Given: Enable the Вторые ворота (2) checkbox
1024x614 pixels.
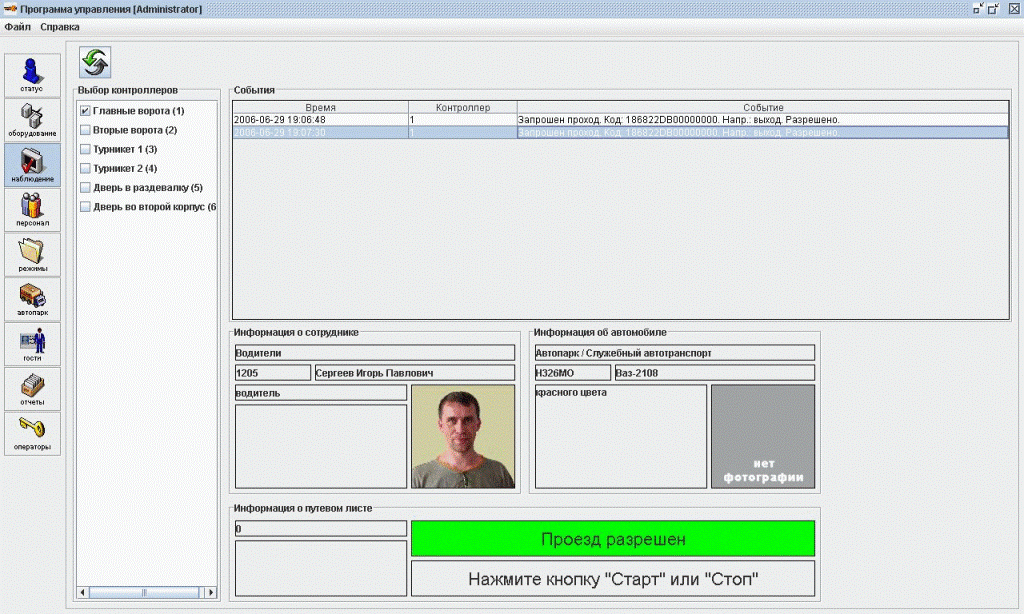Looking at the screenshot, I should 85,130.
